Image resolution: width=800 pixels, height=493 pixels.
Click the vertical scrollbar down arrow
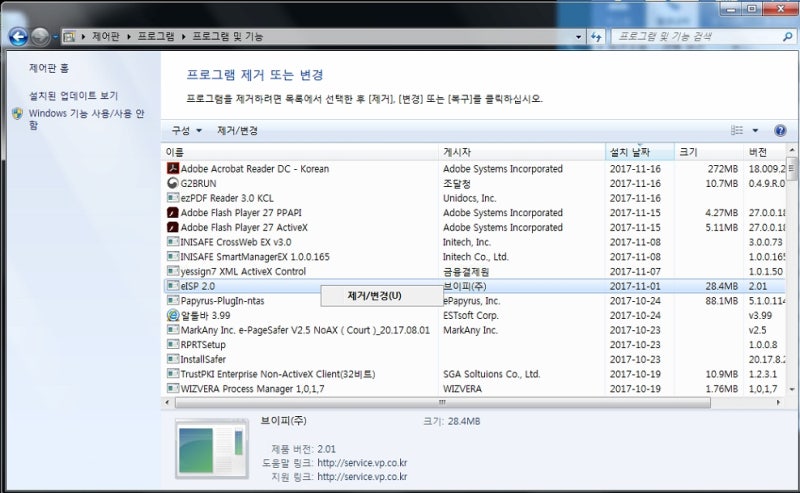792,389
